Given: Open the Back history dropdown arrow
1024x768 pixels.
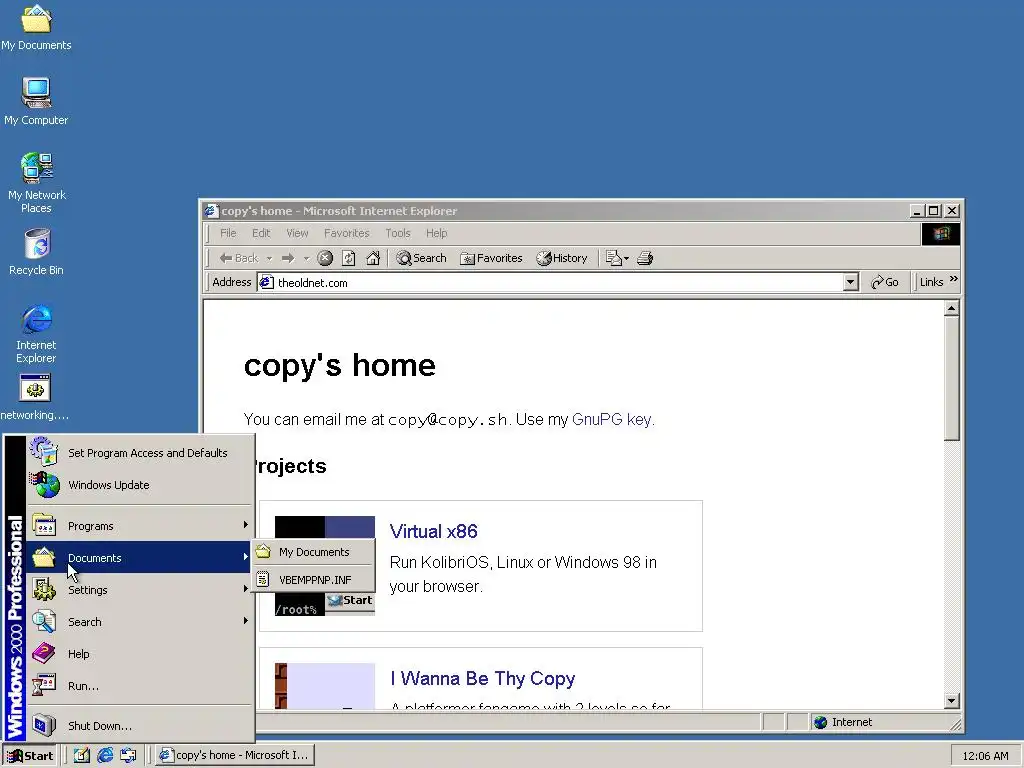Looking at the screenshot, I should pos(269,259).
